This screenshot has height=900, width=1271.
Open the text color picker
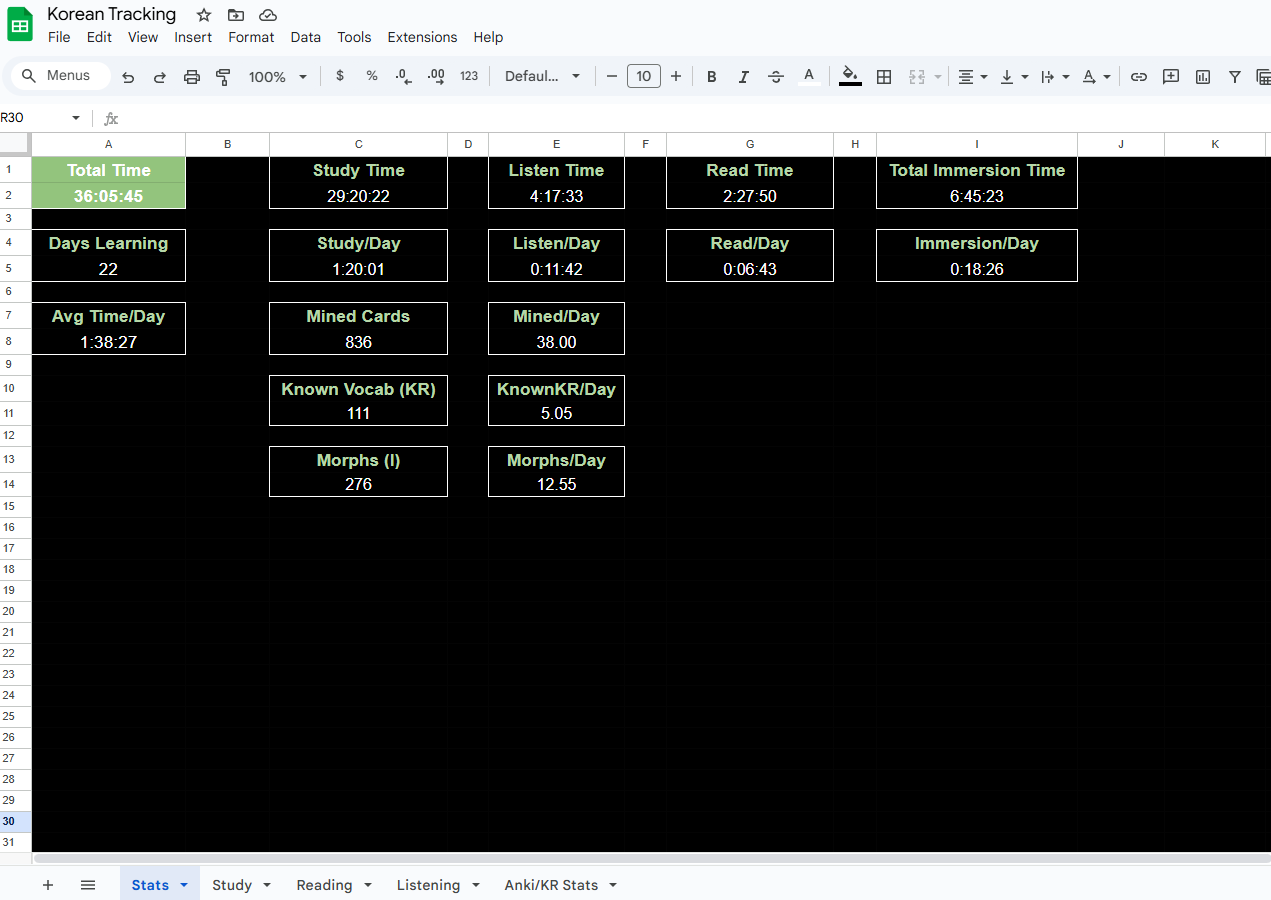click(809, 77)
